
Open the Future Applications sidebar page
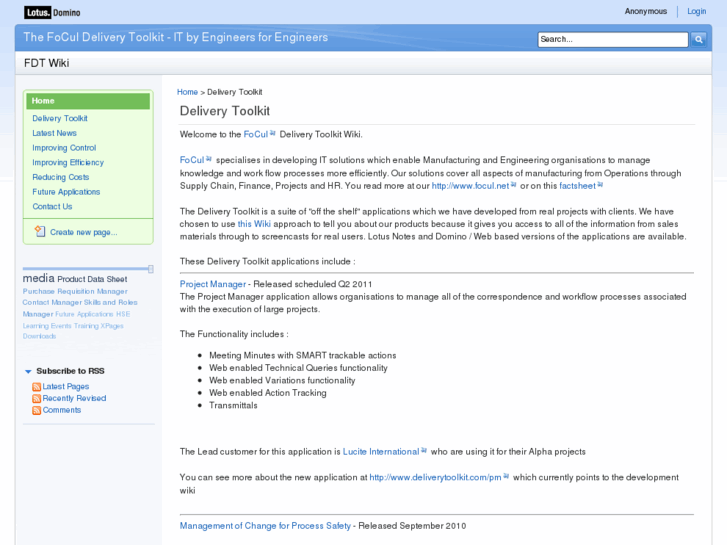point(66,192)
